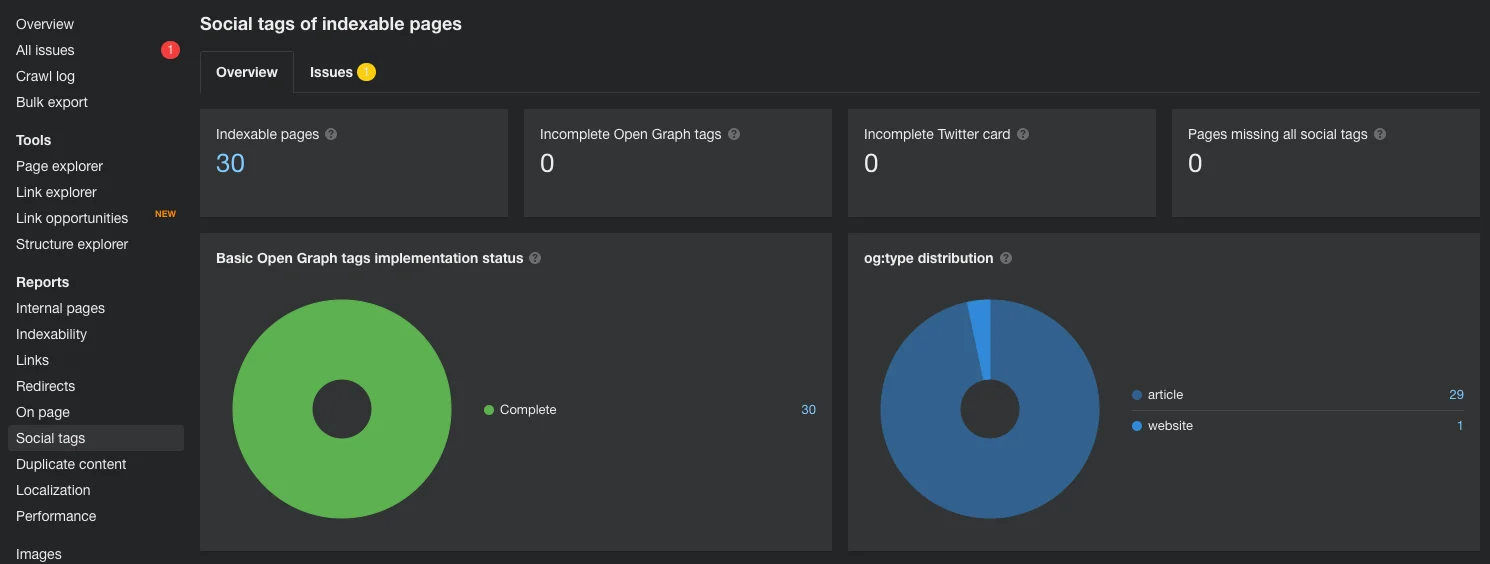Screen dimensions: 1490x564
Task: Click Incomplete Open Graph tags value 0
Action: pos(547,163)
